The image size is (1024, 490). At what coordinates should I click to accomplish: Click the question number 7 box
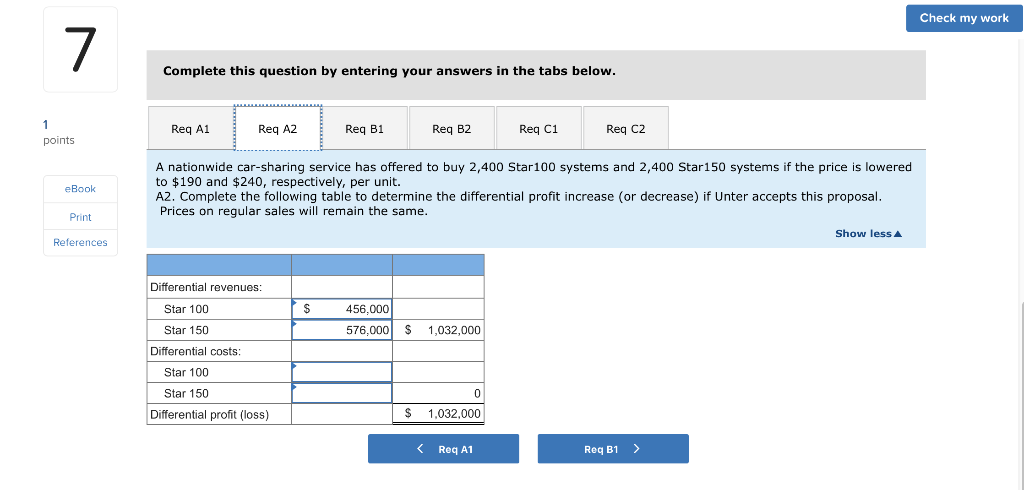80,50
